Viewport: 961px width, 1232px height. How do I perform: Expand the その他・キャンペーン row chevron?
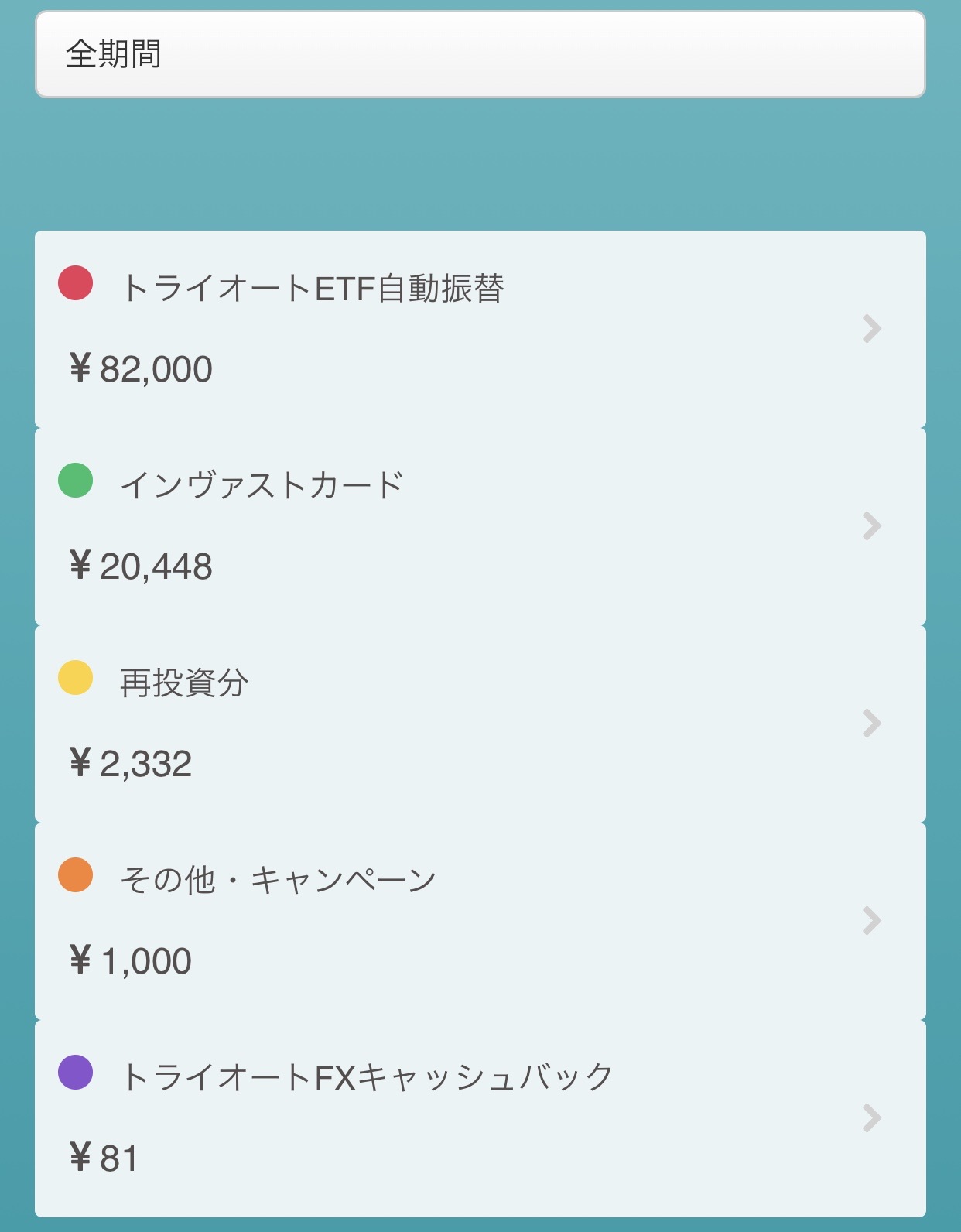click(871, 921)
